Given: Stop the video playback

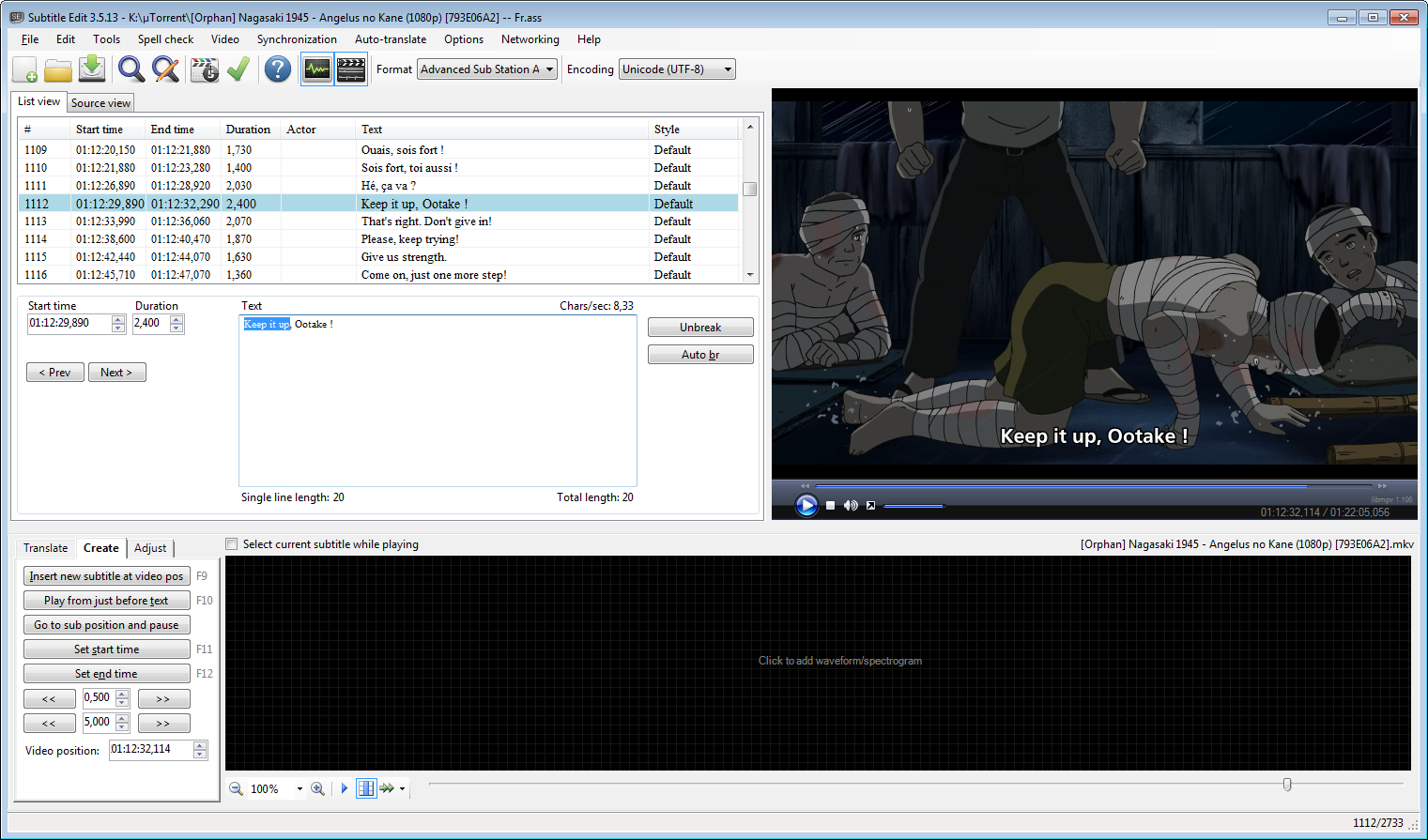Looking at the screenshot, I should 830,506.
